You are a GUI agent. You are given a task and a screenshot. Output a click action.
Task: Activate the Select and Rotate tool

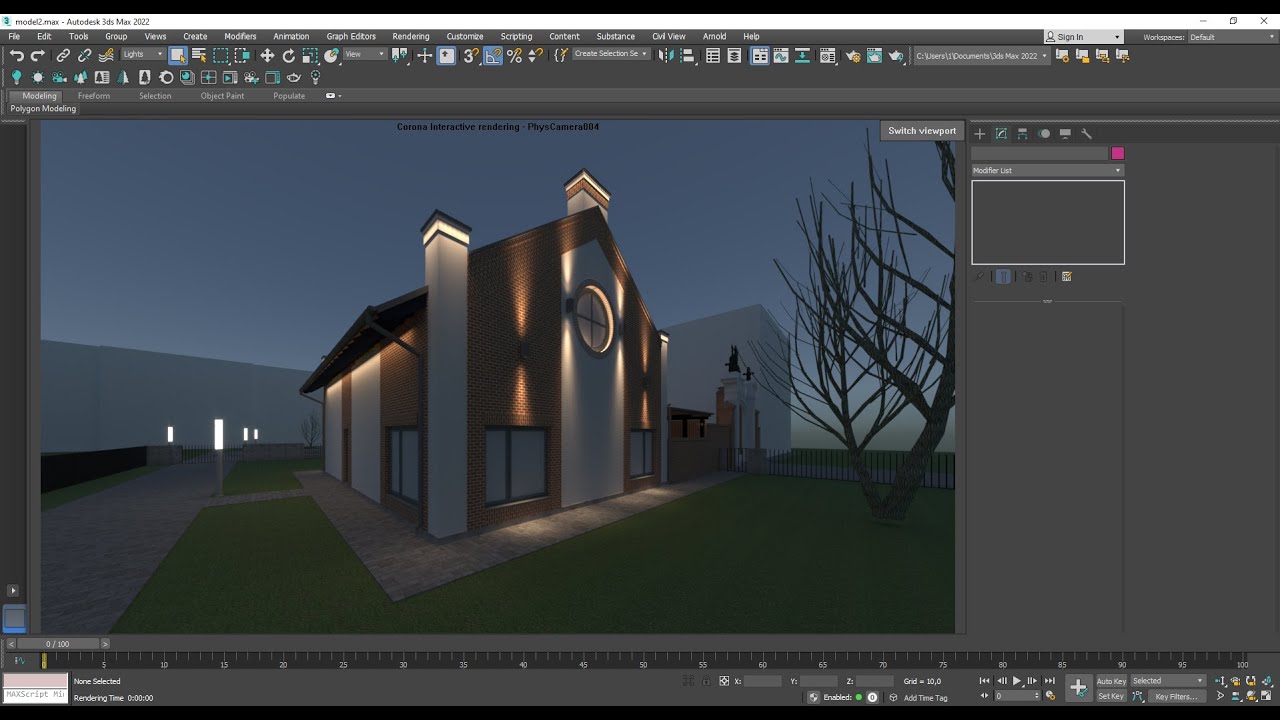[x=289, y=56]
